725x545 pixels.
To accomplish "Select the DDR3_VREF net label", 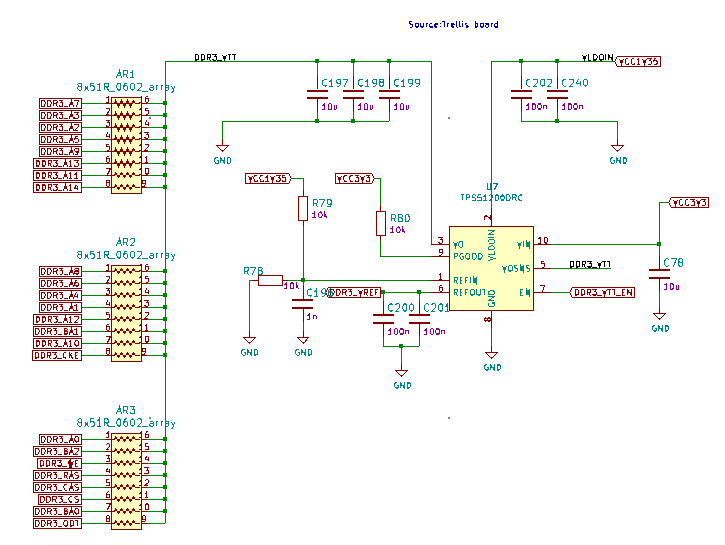I will pyautogui.click(x=355, y=292).
